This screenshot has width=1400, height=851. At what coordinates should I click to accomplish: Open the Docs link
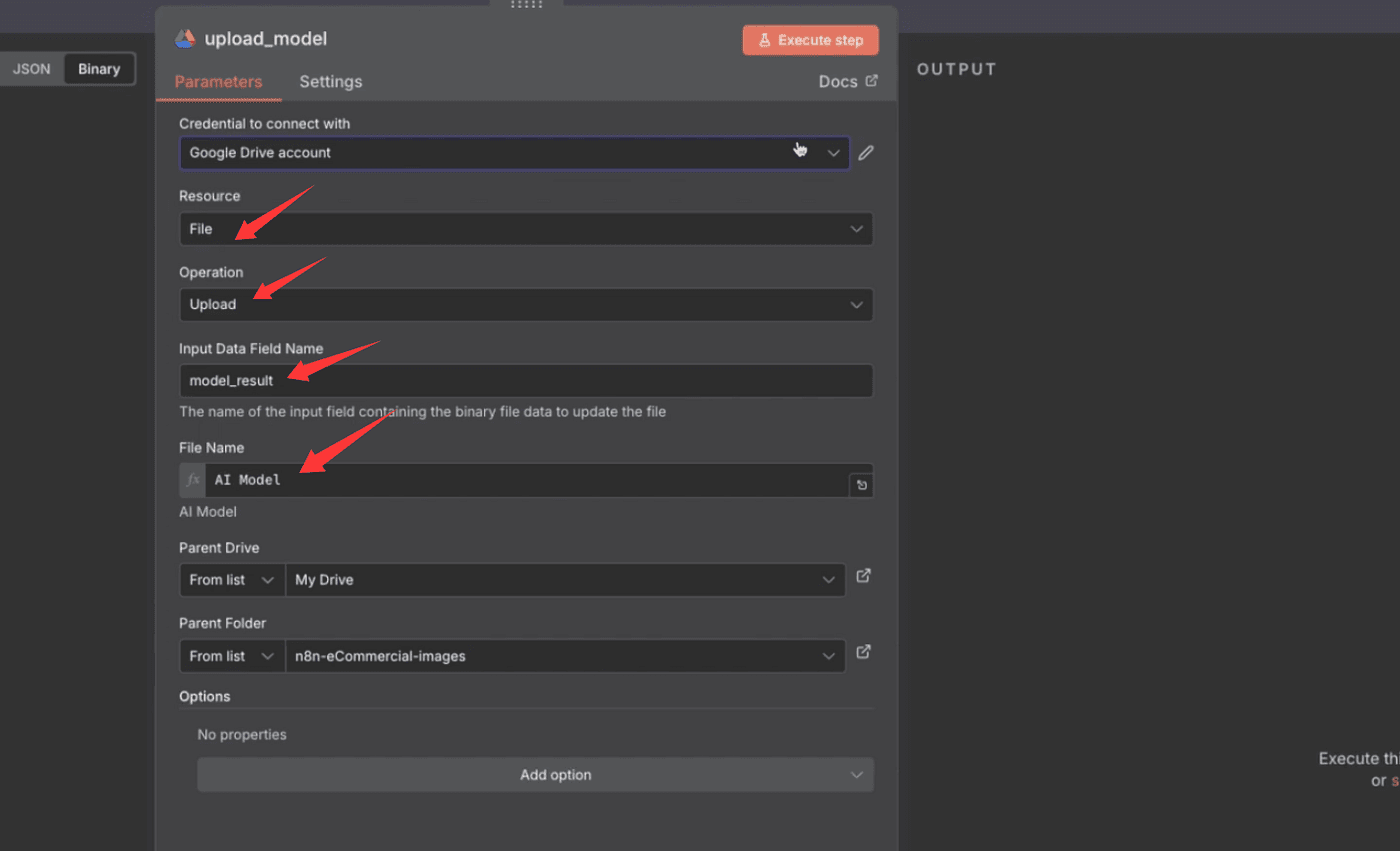click(847, 82)
